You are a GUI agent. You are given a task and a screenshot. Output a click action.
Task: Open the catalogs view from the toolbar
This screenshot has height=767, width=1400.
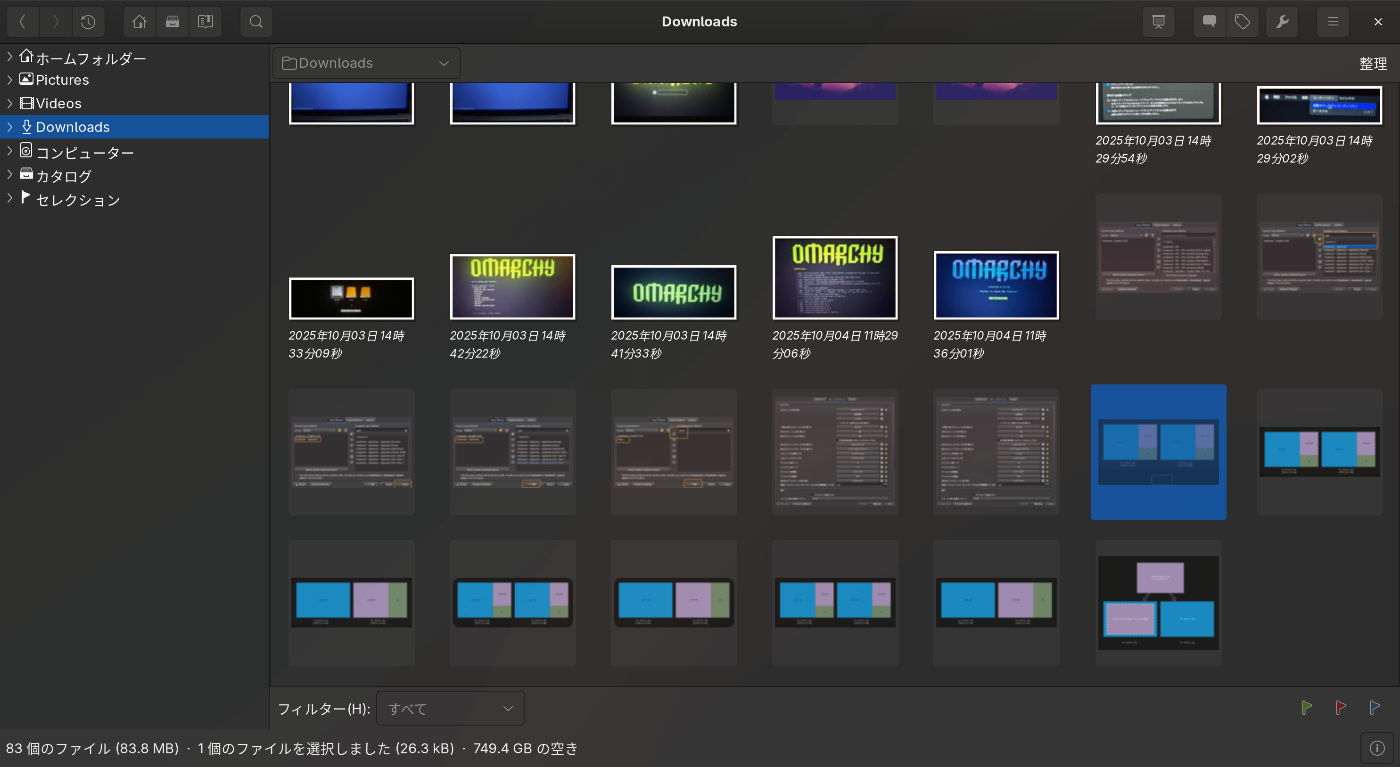coord(173,21)
